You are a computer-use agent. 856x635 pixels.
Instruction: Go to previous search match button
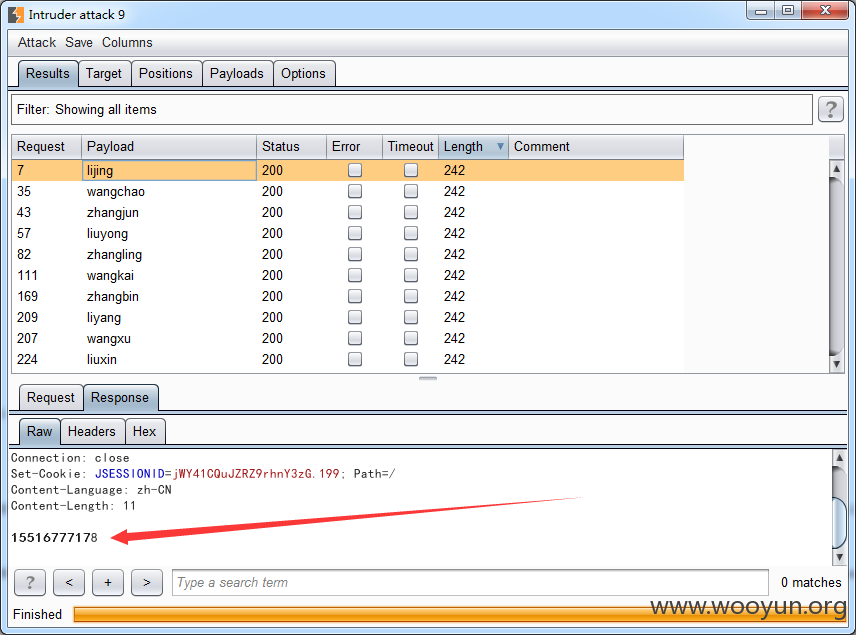69,583
